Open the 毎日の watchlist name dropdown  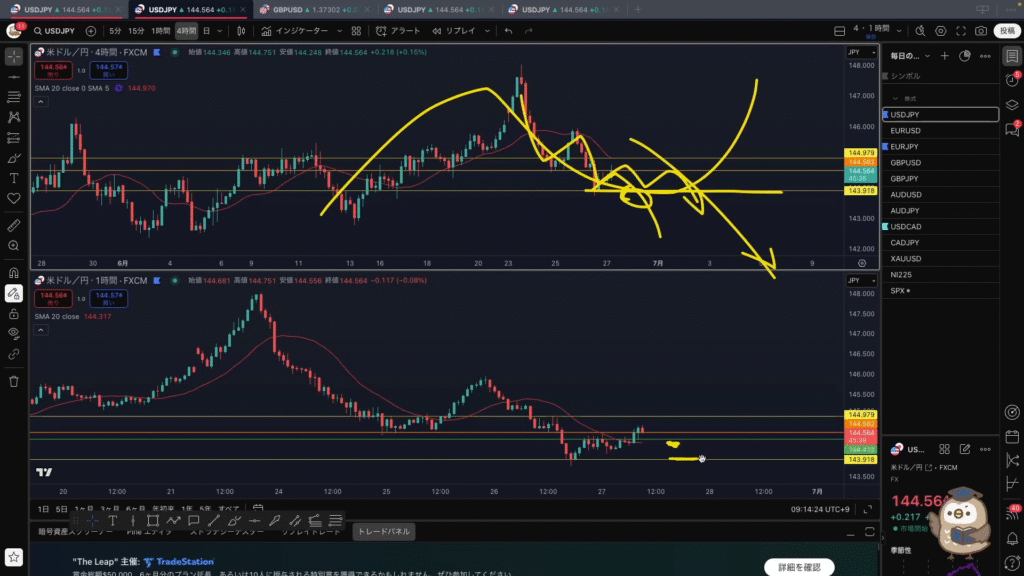(910, 56)
